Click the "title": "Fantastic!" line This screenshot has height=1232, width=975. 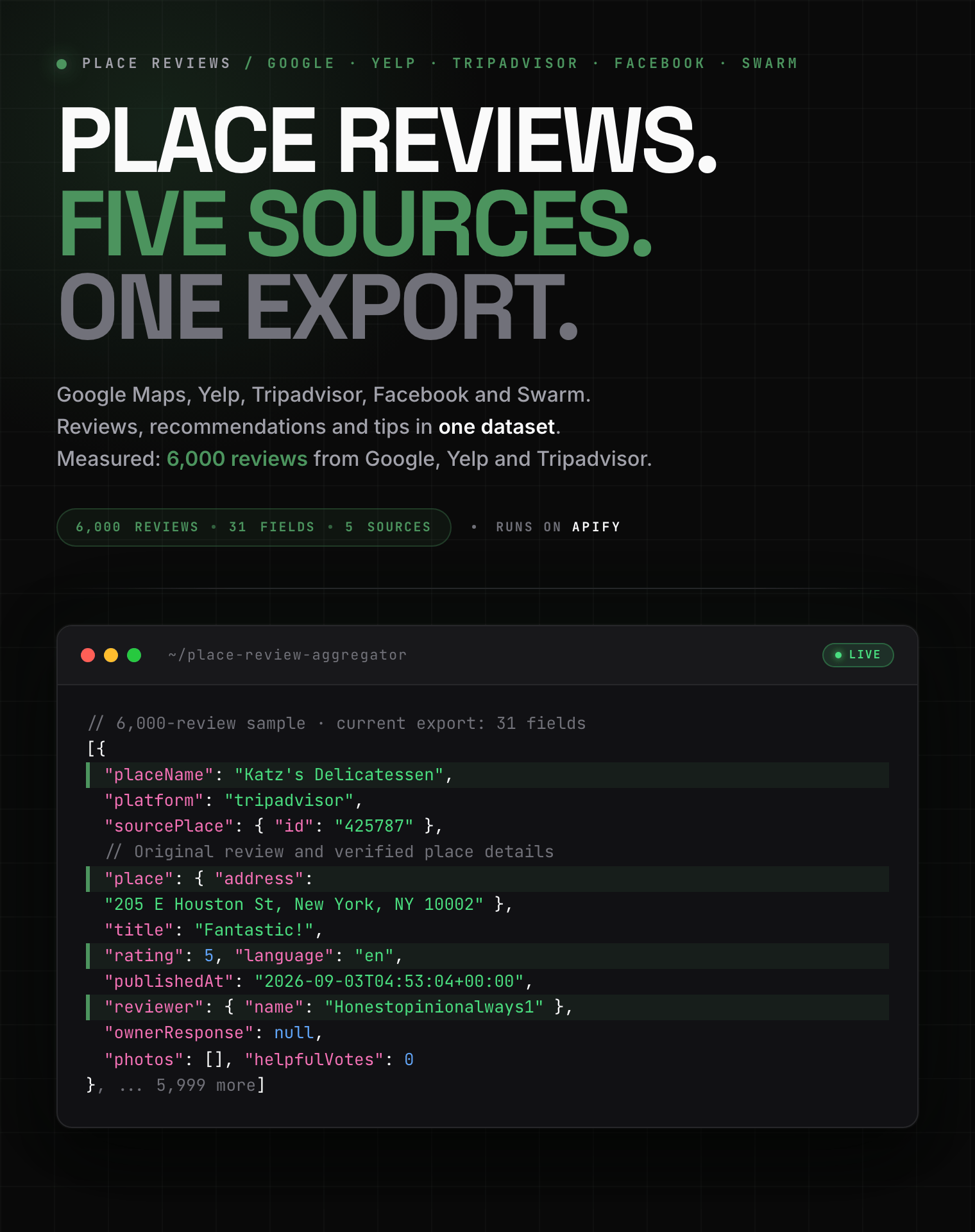point(214,930)
